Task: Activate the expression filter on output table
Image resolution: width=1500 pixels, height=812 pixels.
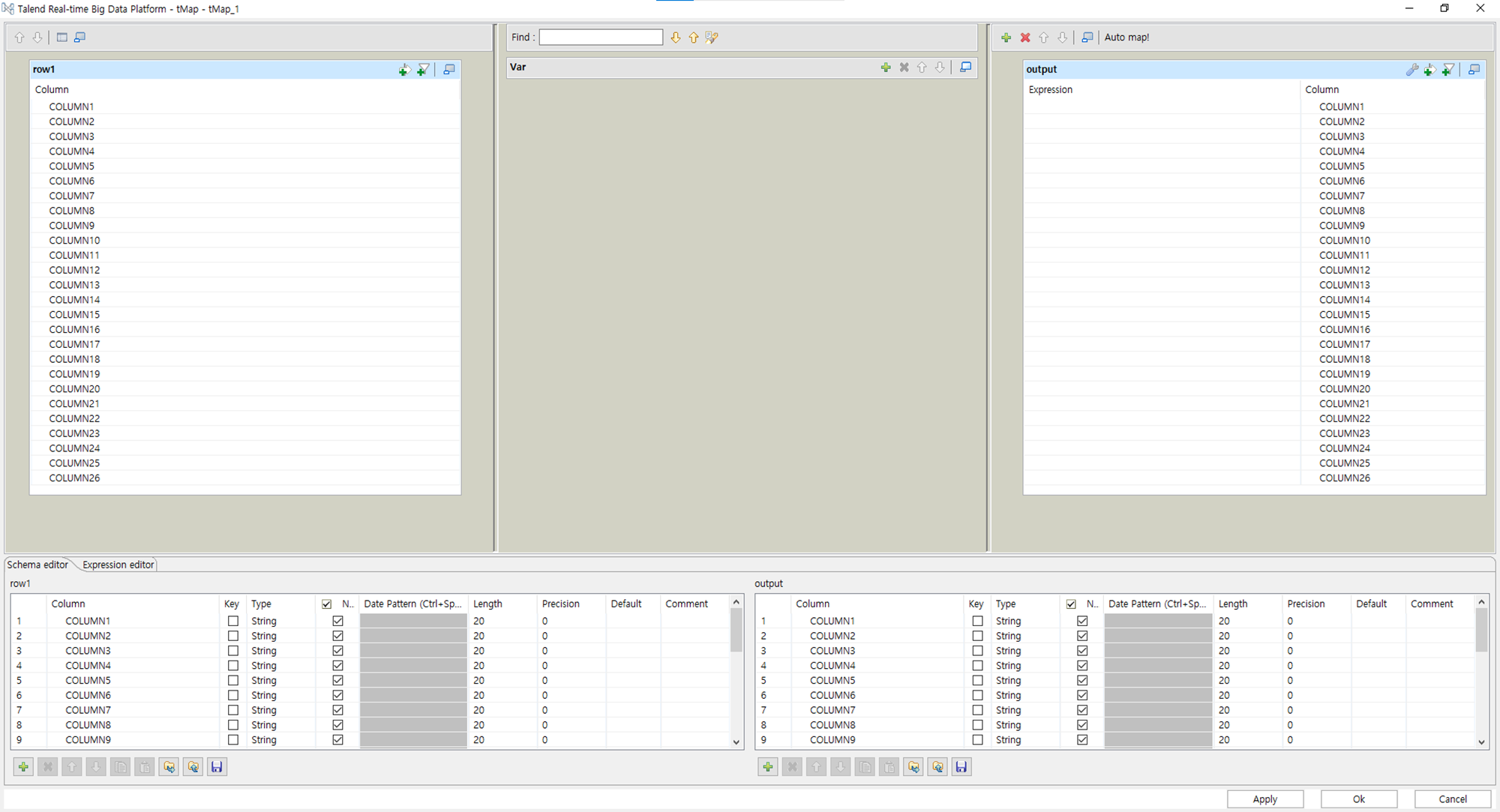Action: pos(1448,69)
